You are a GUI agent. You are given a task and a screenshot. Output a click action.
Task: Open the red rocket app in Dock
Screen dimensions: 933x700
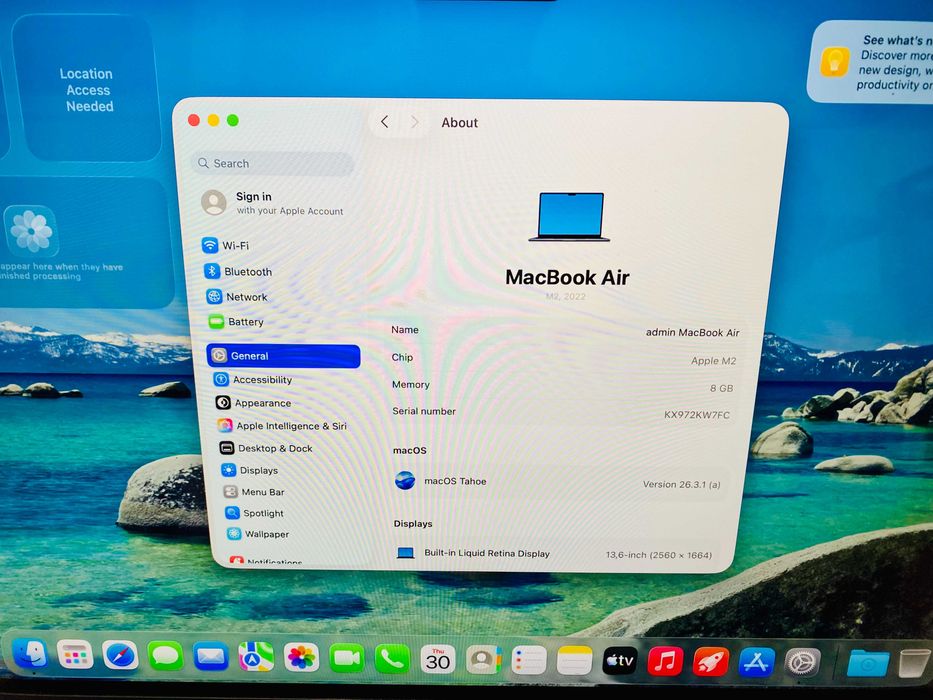(710, 661)
